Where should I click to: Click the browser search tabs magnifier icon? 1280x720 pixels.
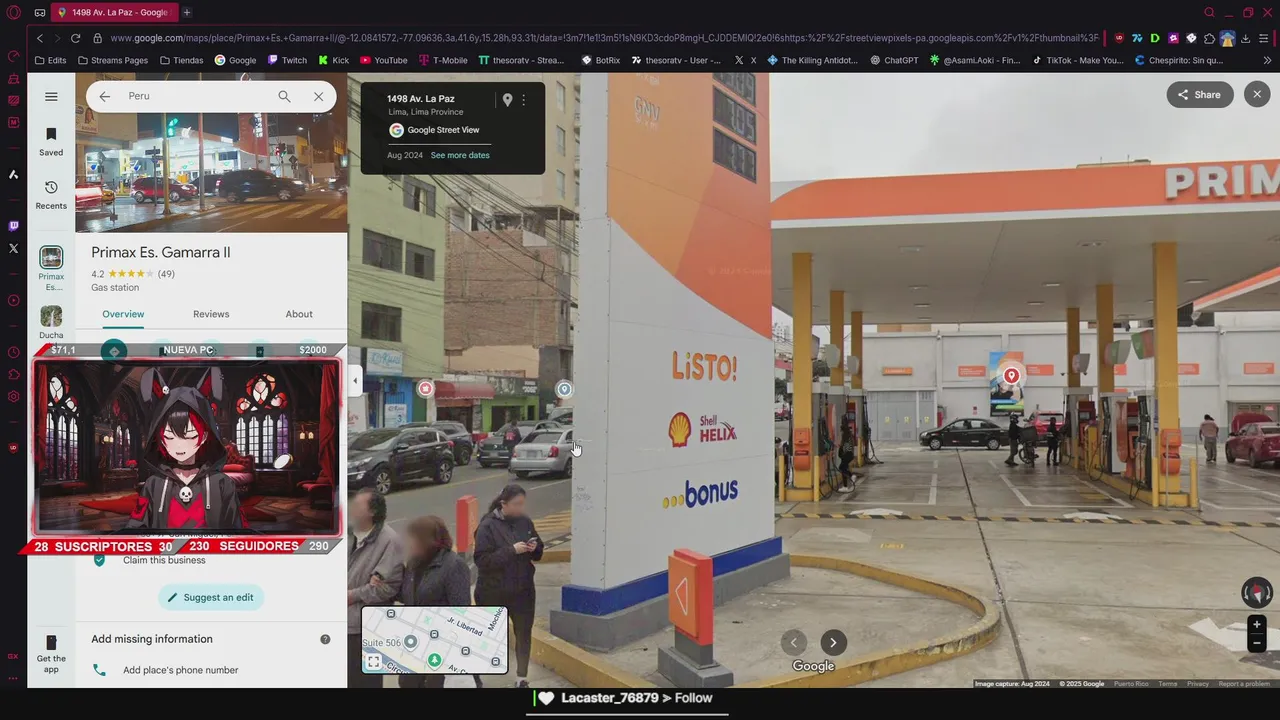(x=1209, y=12)
